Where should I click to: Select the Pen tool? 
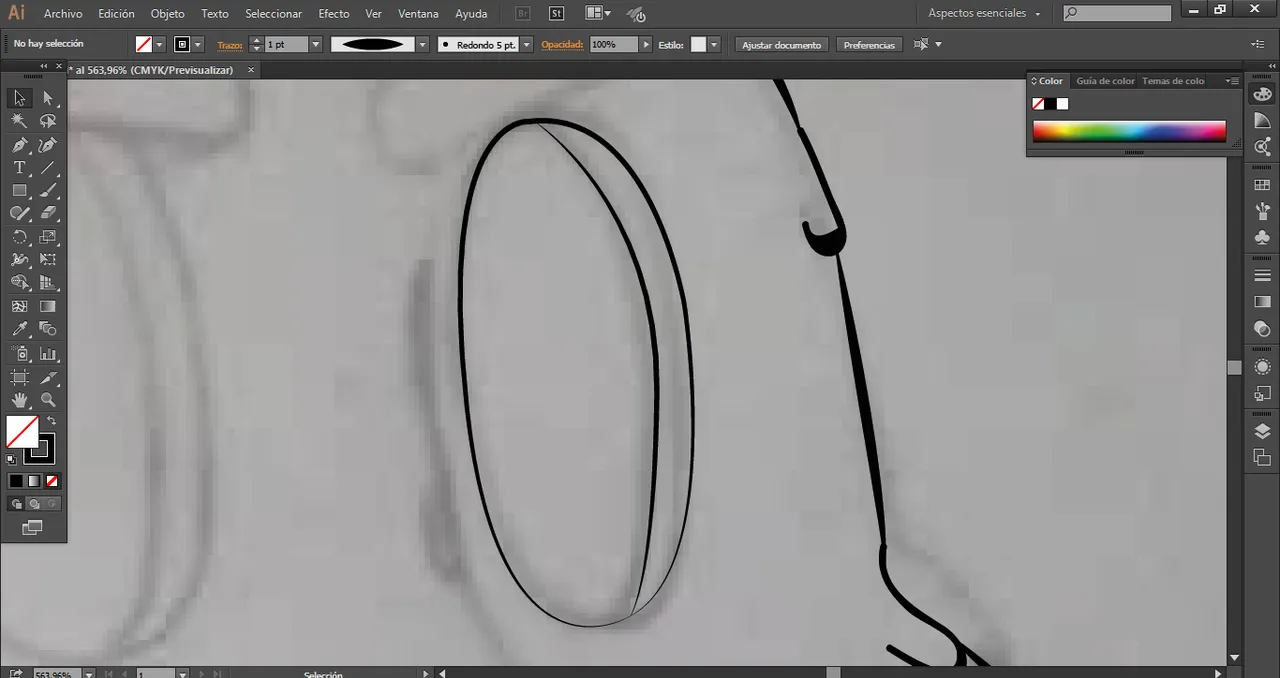20,144
